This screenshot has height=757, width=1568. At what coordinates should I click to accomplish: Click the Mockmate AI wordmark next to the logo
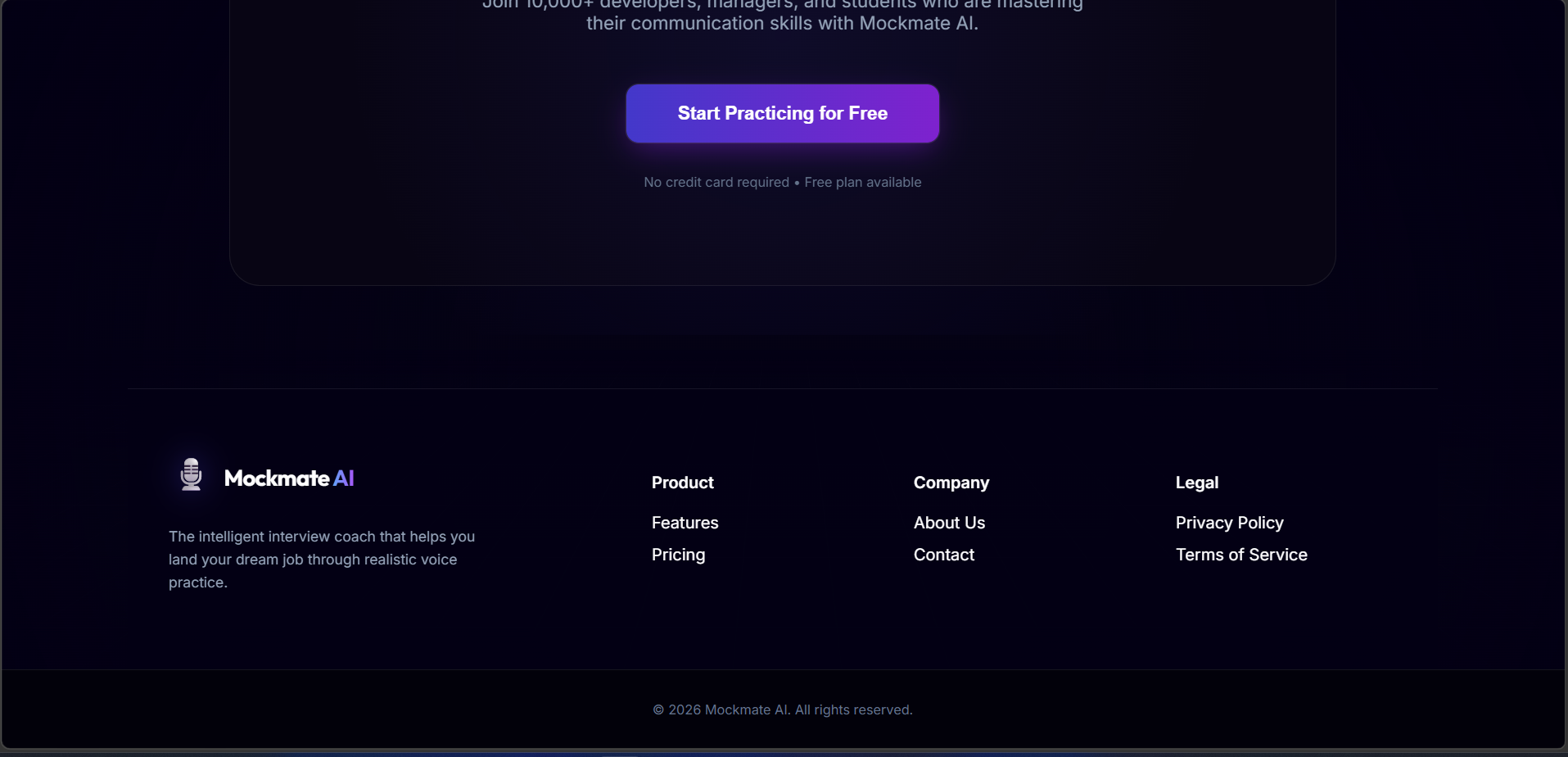pyautogui.click(x=288, y=478)
